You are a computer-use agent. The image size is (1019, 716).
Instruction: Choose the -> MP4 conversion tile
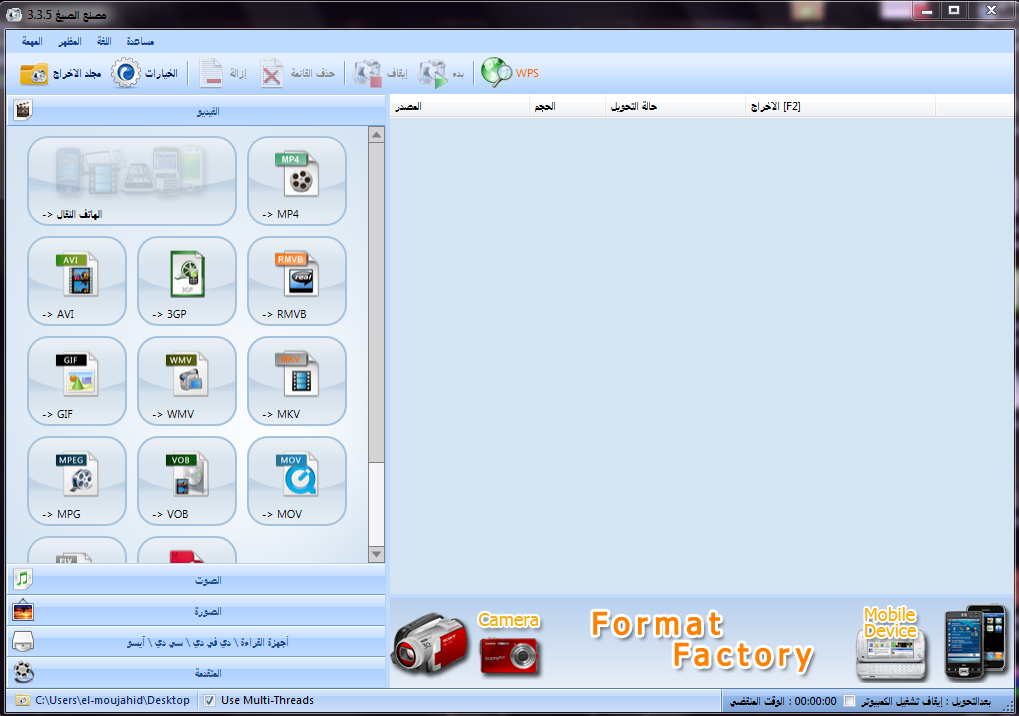(297, 181)
